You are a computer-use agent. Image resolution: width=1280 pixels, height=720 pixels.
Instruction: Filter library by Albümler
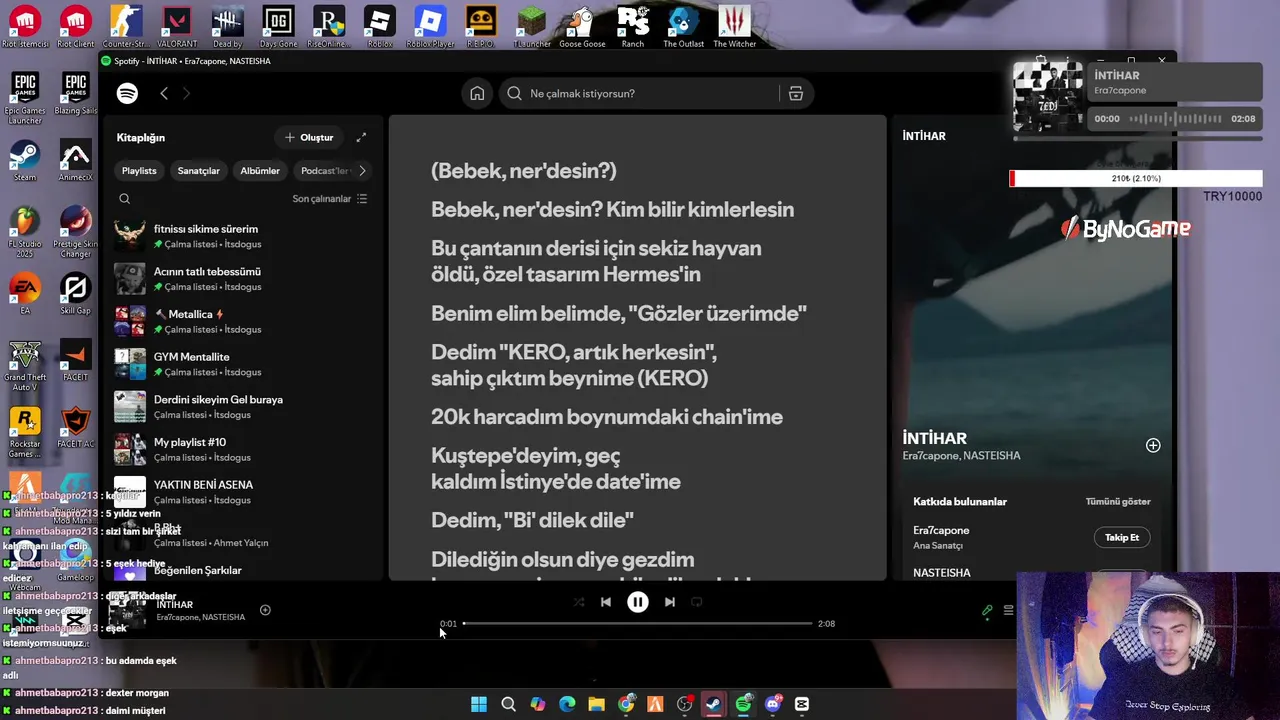tap(260, 171)
